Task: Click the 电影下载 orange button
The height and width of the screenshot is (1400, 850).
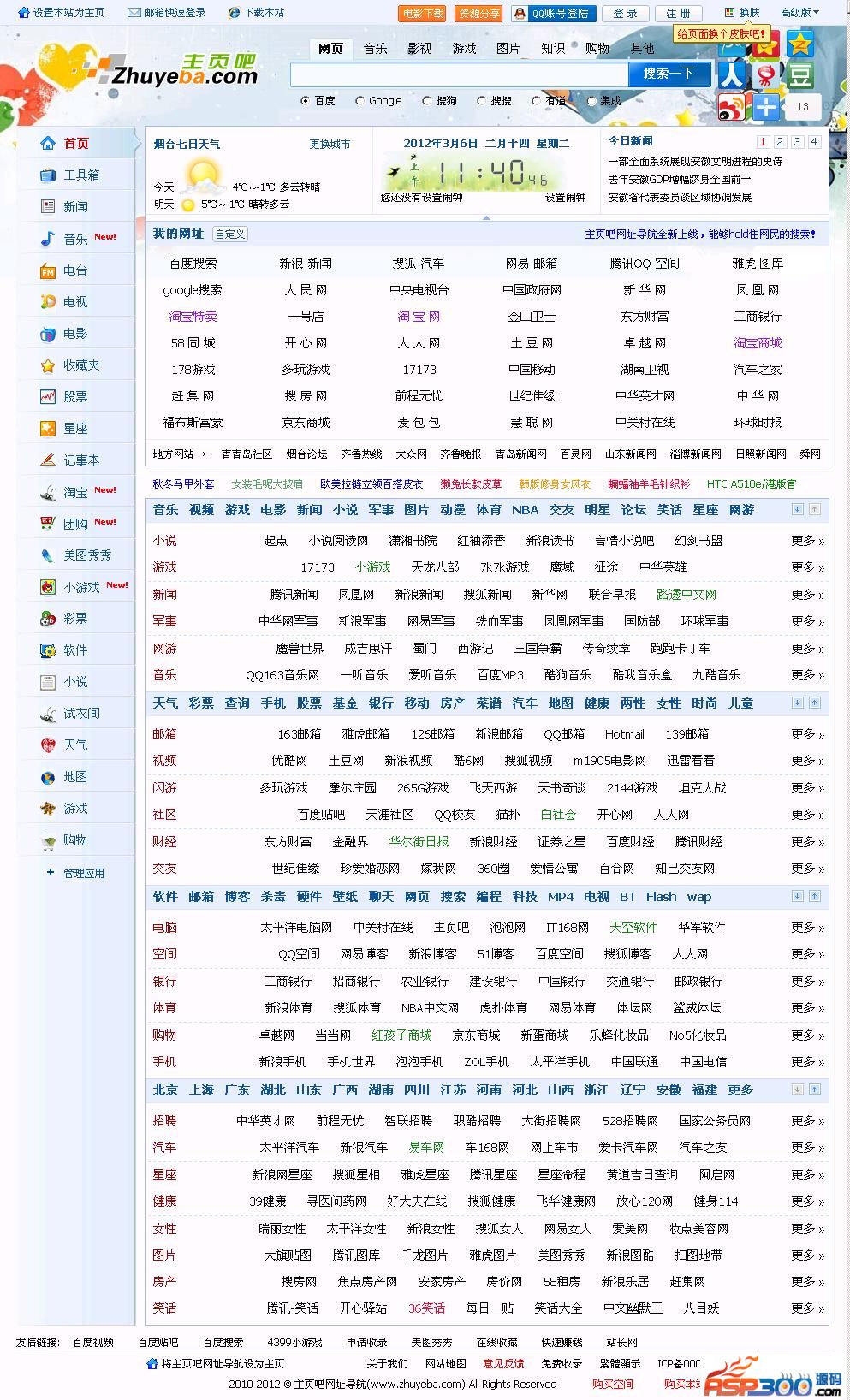Action: pyautogui.click(x=422, y=14)
